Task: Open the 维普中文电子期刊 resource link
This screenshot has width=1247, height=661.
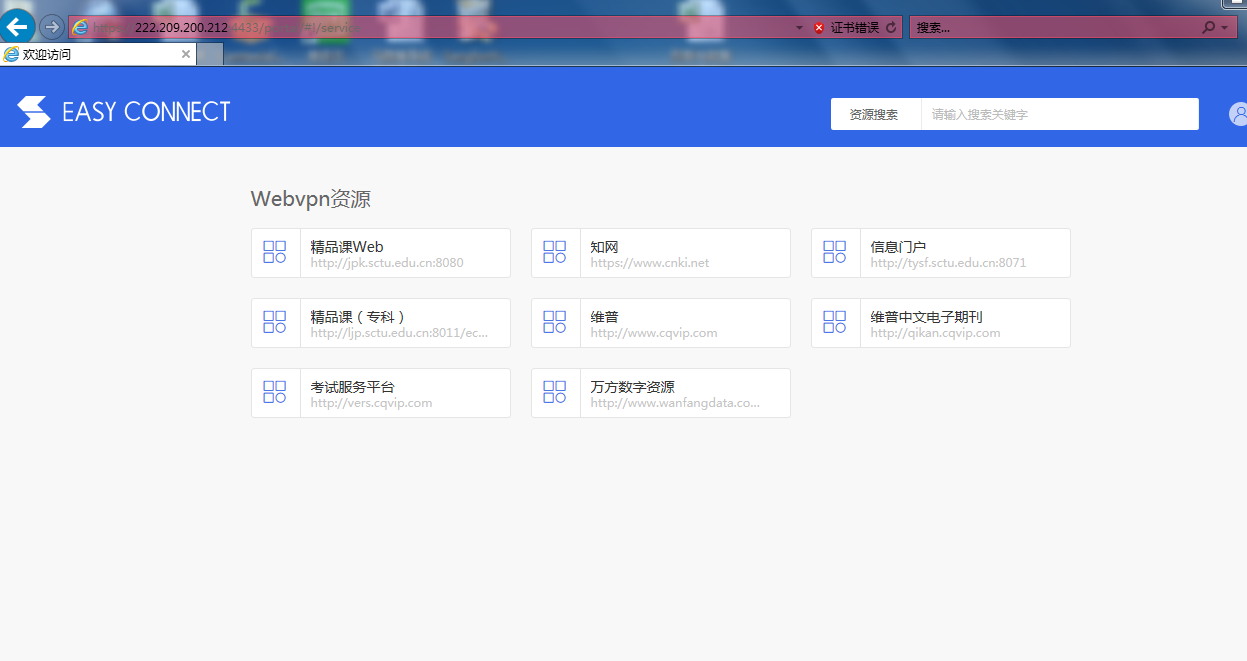Action: pos(941,323)
